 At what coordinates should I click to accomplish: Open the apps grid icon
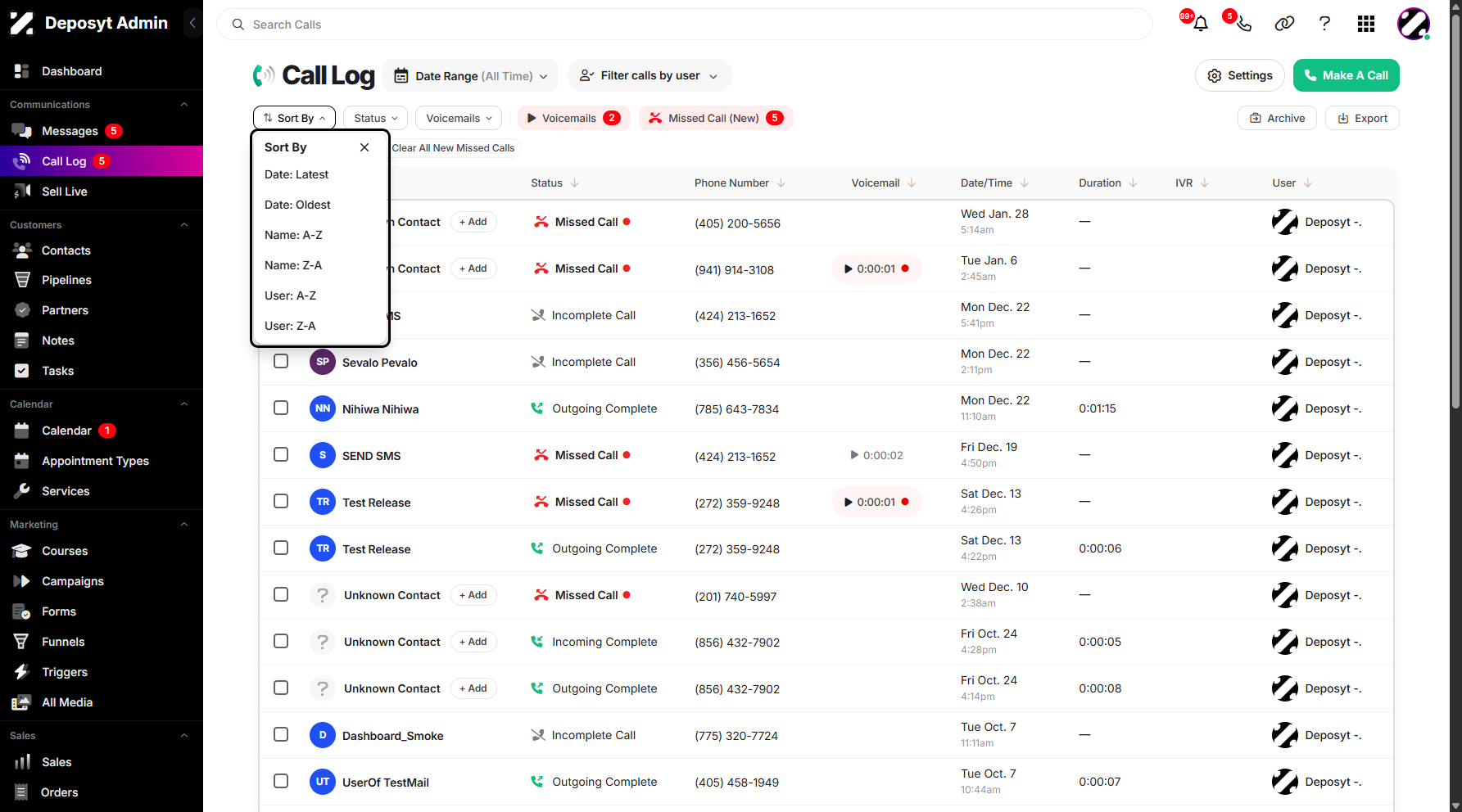coord(1365,24)
